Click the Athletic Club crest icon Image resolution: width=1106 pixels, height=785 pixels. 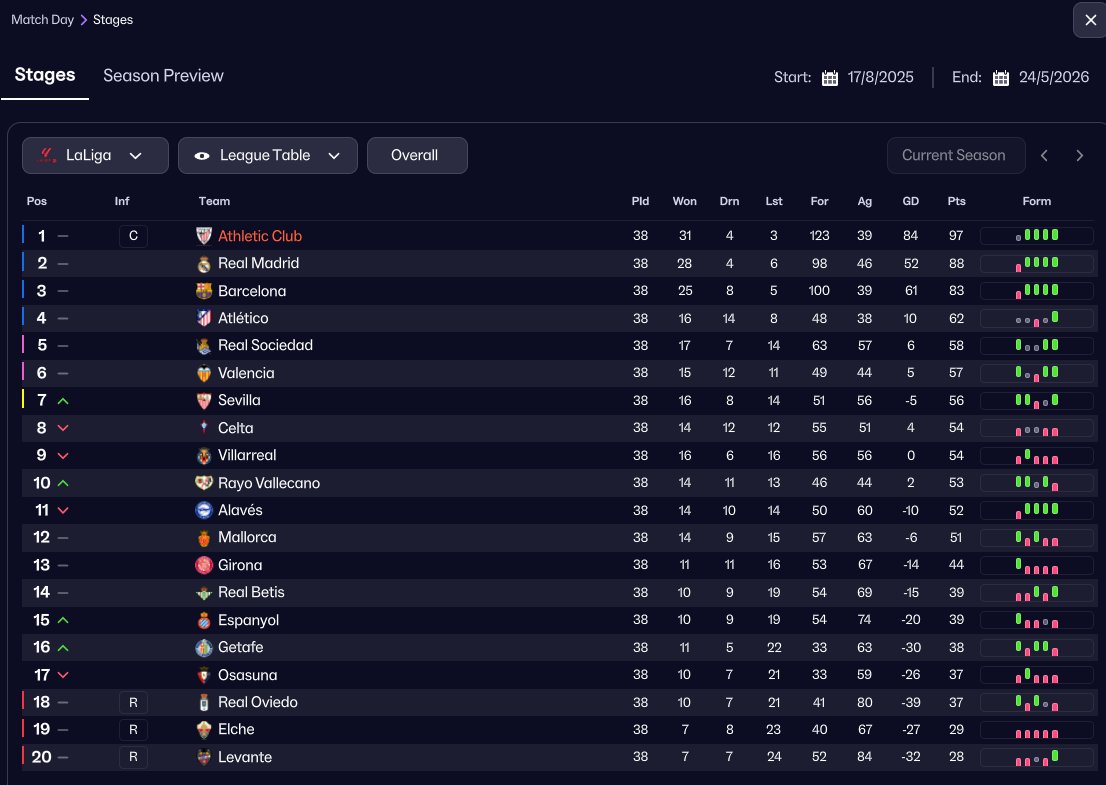tap(204, 236)
